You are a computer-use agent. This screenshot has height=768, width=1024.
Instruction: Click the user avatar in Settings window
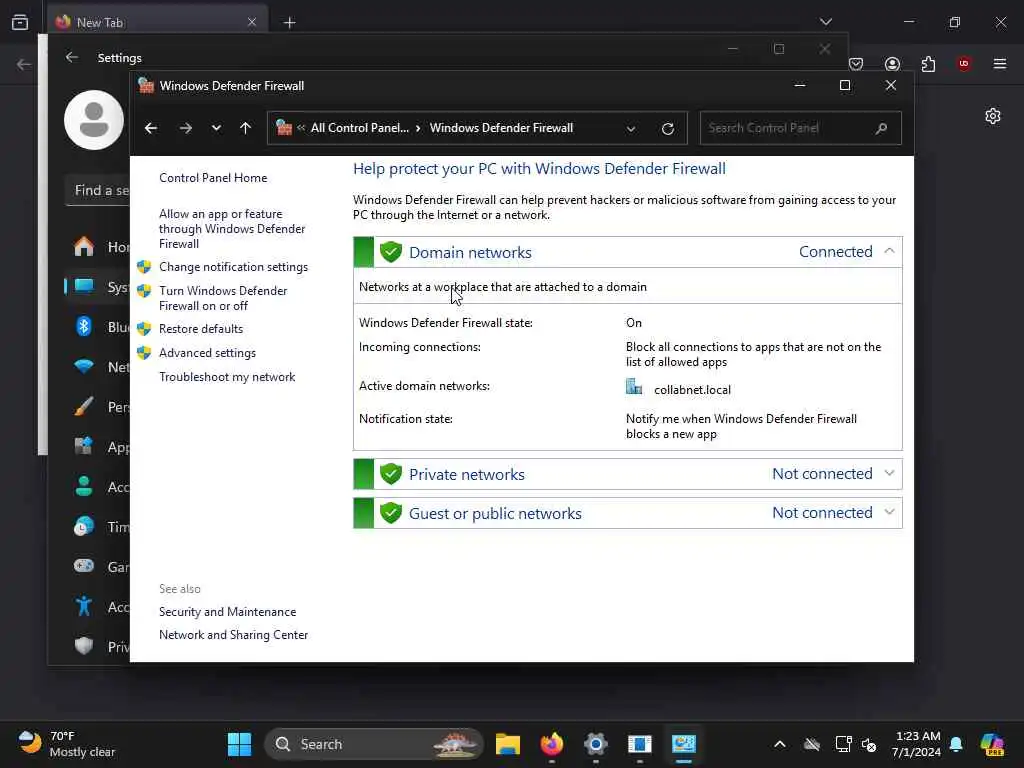(94, 120)
